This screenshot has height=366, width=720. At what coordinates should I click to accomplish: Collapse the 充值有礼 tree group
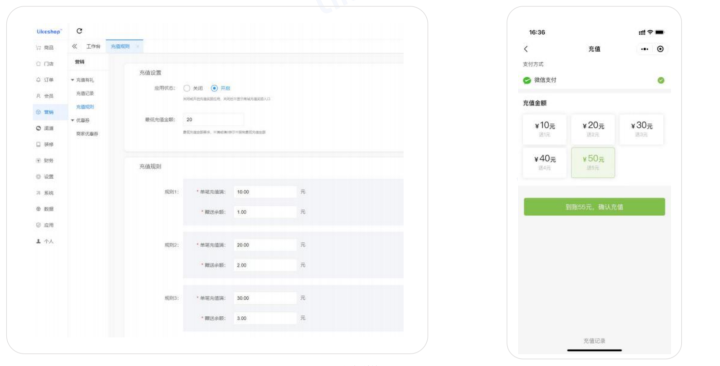click(x=73, y=80)
